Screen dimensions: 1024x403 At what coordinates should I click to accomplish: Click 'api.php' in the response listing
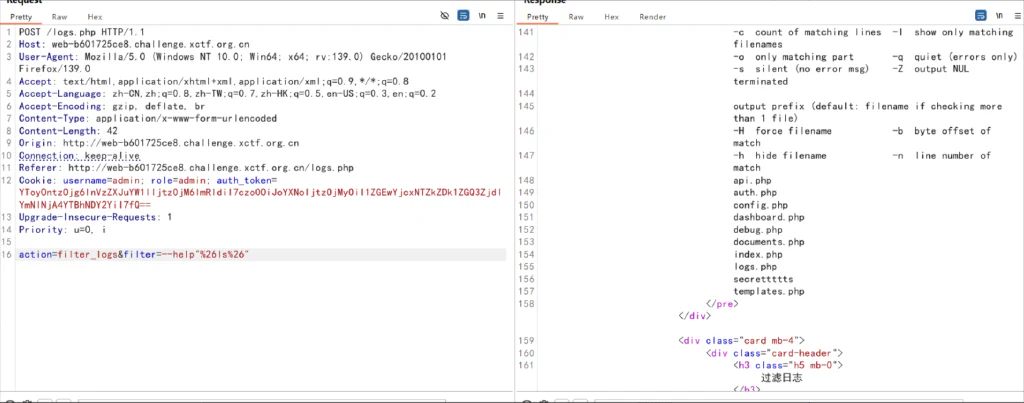[752, 180]
